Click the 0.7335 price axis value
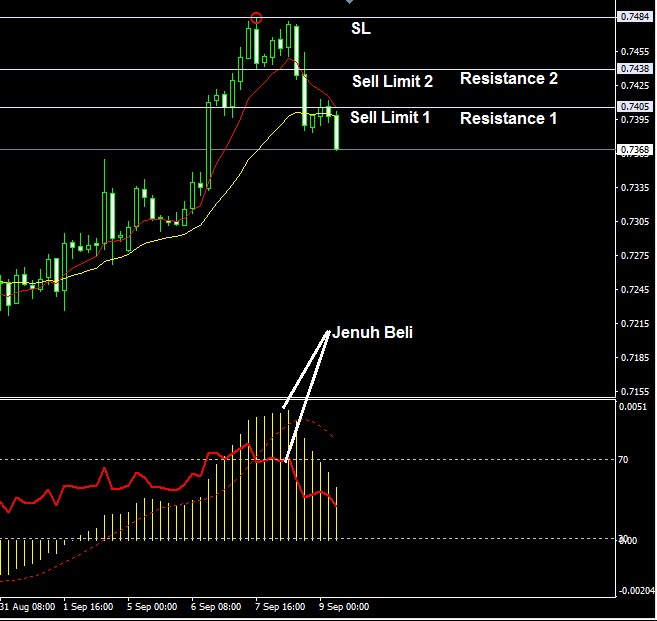 pyautogui.click(x=635, y=187)
